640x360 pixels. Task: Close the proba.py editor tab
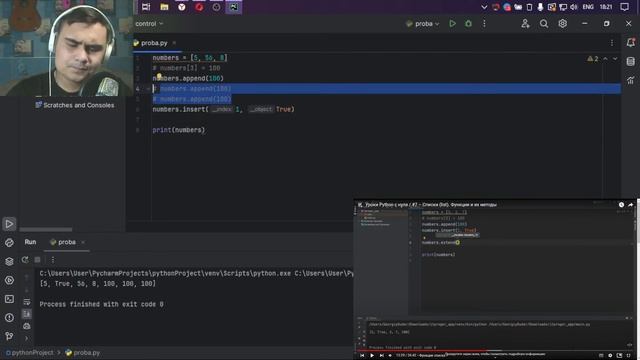tap(174, 43)
